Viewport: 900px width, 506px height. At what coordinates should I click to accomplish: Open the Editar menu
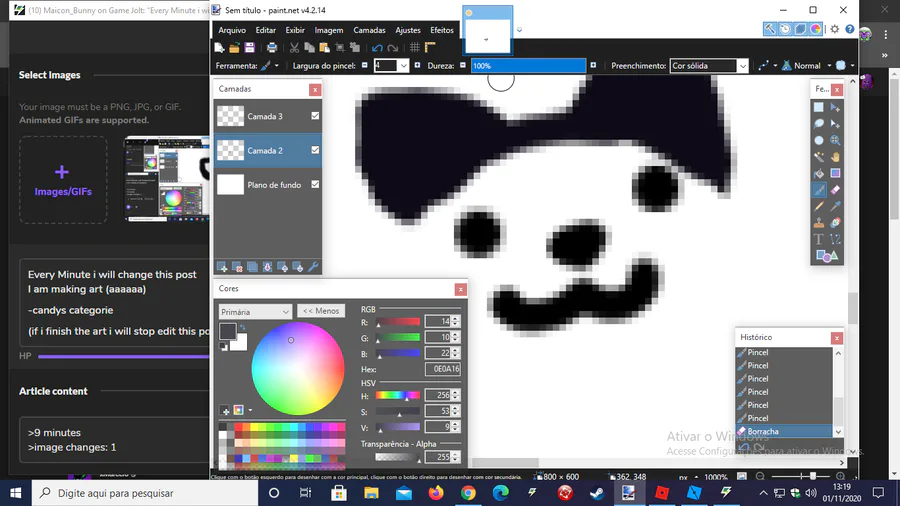(x=265, y=30)
